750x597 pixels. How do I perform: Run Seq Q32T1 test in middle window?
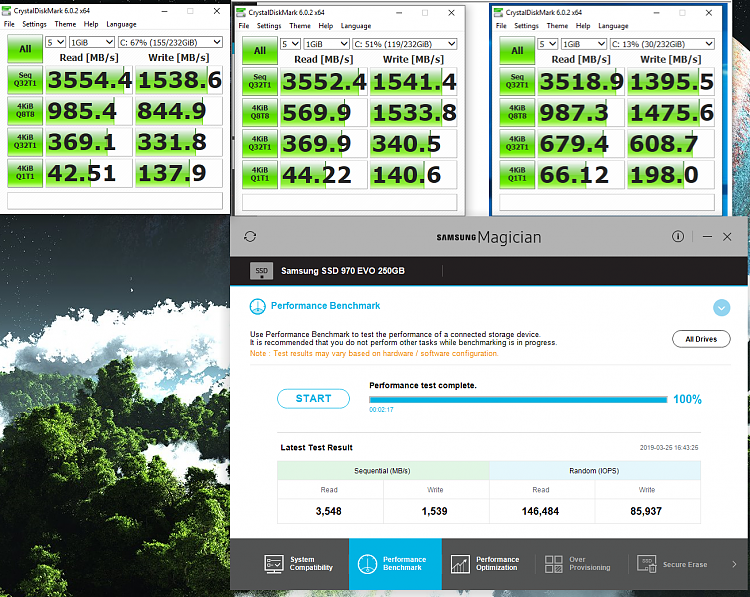click(x=260, y=81)
